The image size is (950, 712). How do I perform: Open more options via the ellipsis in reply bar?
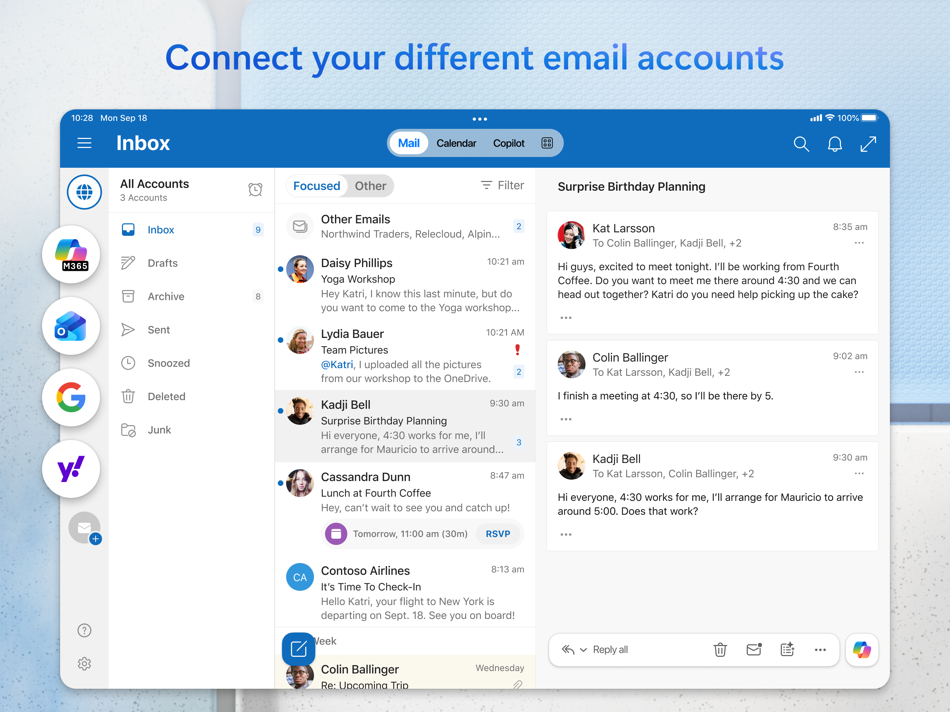click(820, 649)
